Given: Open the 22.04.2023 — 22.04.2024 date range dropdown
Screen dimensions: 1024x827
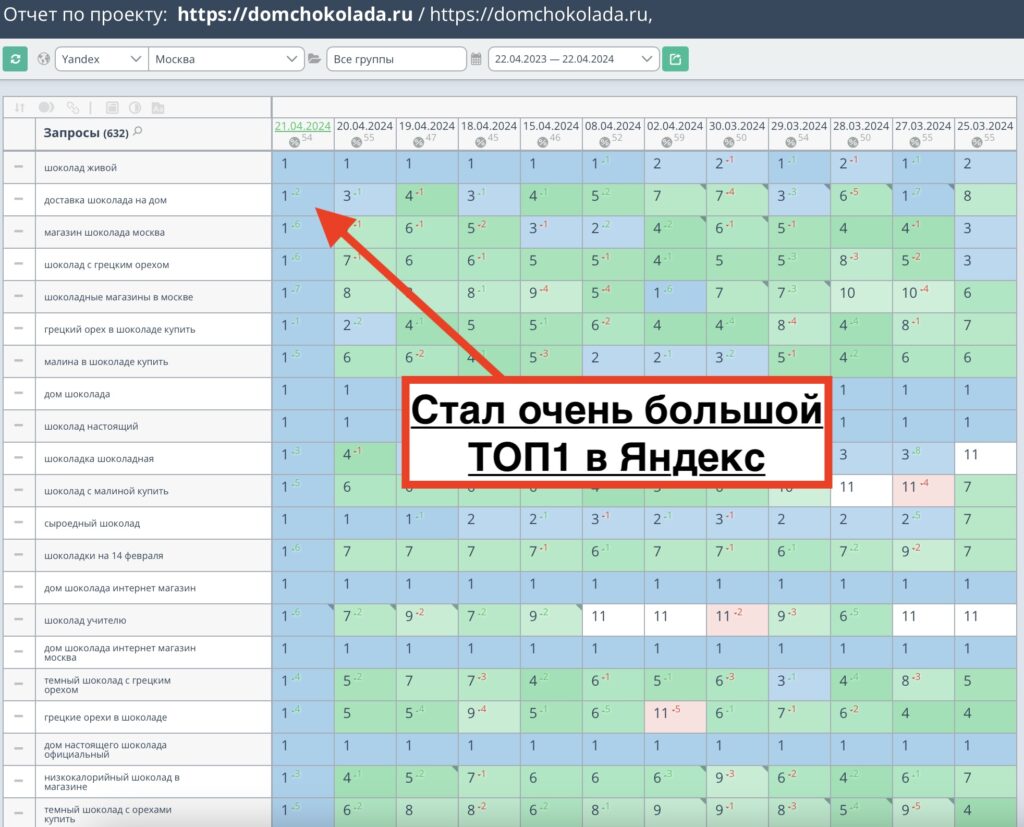Looking at the screenshot, I should click(573, 59).
